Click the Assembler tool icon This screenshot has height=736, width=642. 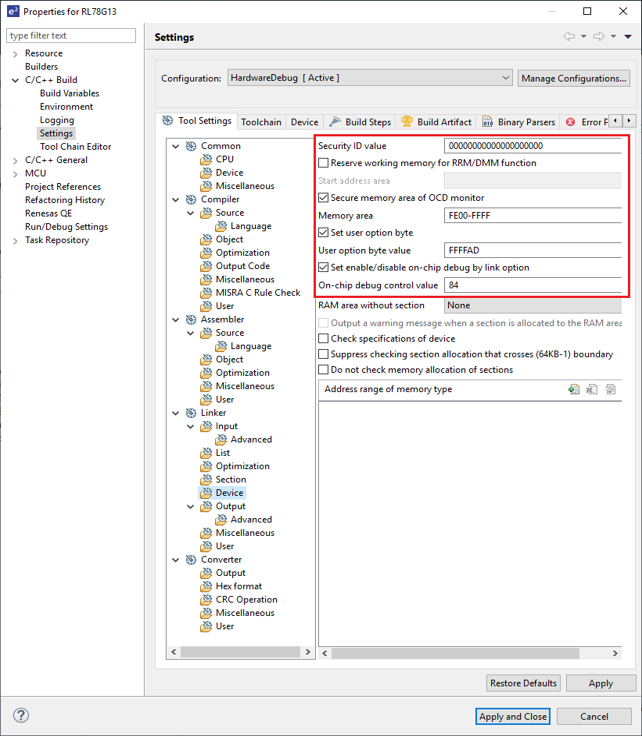pos(191,320)
